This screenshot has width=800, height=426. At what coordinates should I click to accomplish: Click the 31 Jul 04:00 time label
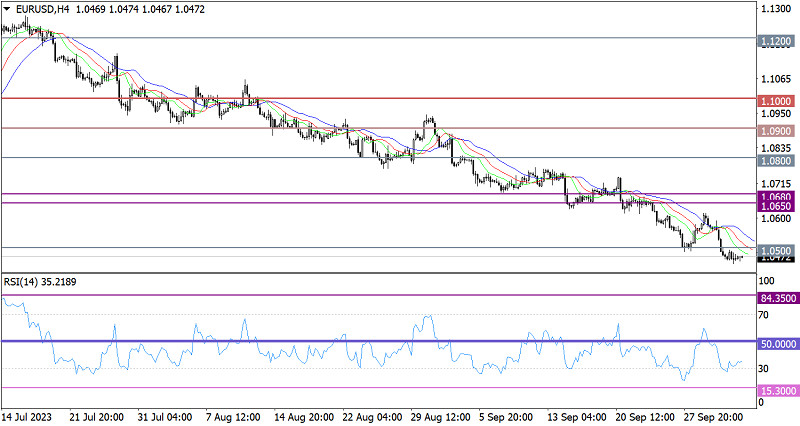[x=165, y=417]
